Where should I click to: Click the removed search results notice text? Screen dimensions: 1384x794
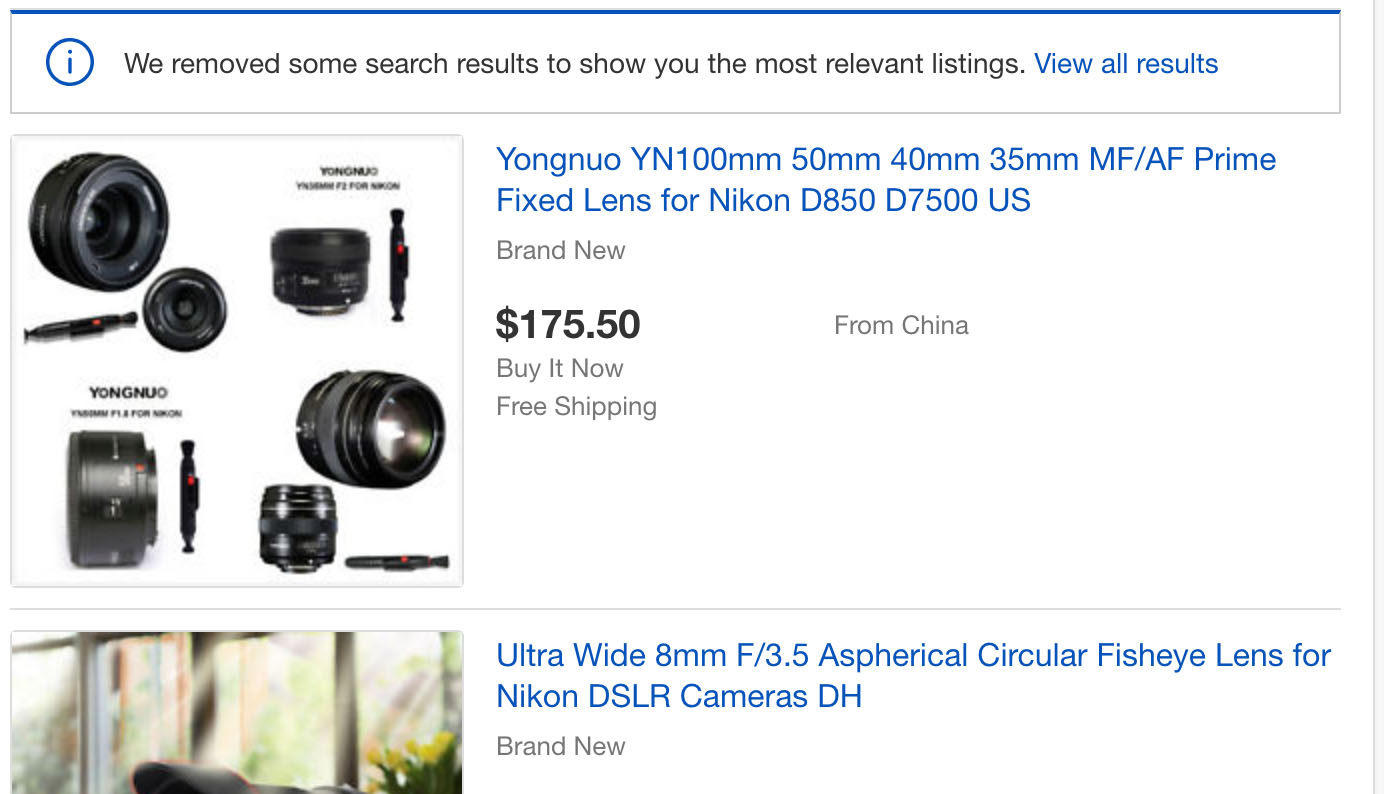click(574, 64)
